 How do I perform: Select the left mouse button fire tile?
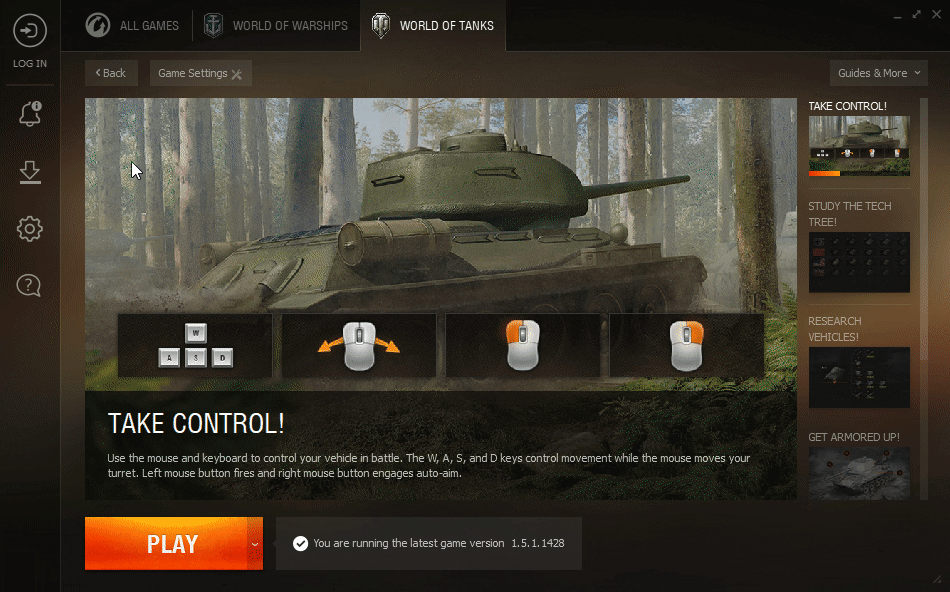(523, 345)
